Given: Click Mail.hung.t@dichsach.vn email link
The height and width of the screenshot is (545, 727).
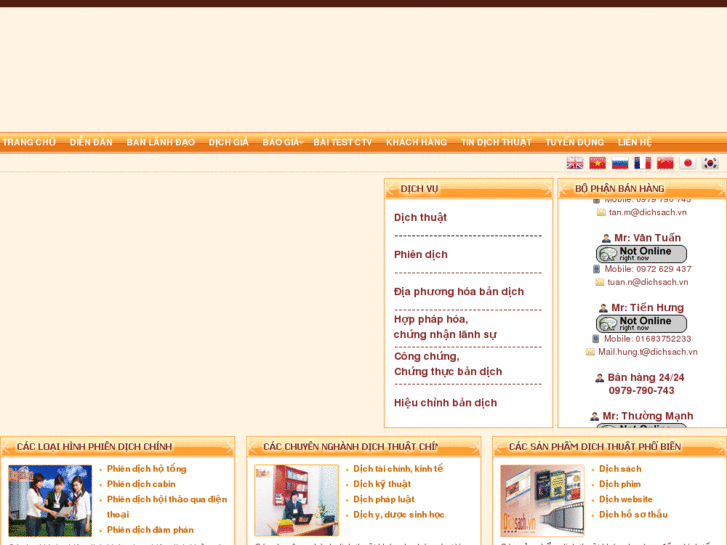Looking at the screenshot, I should (x=648, y=352).
